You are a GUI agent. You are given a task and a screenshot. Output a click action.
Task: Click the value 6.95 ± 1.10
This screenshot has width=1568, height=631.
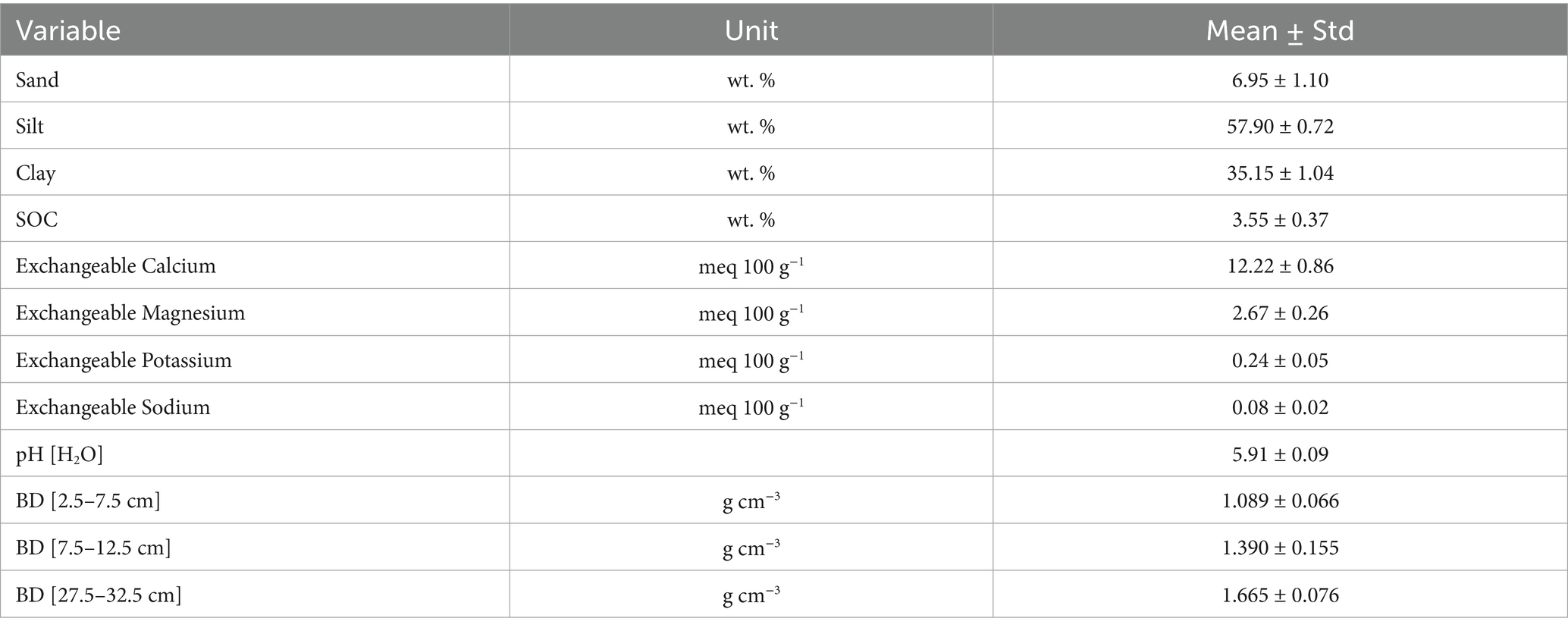pos(1280,80)
